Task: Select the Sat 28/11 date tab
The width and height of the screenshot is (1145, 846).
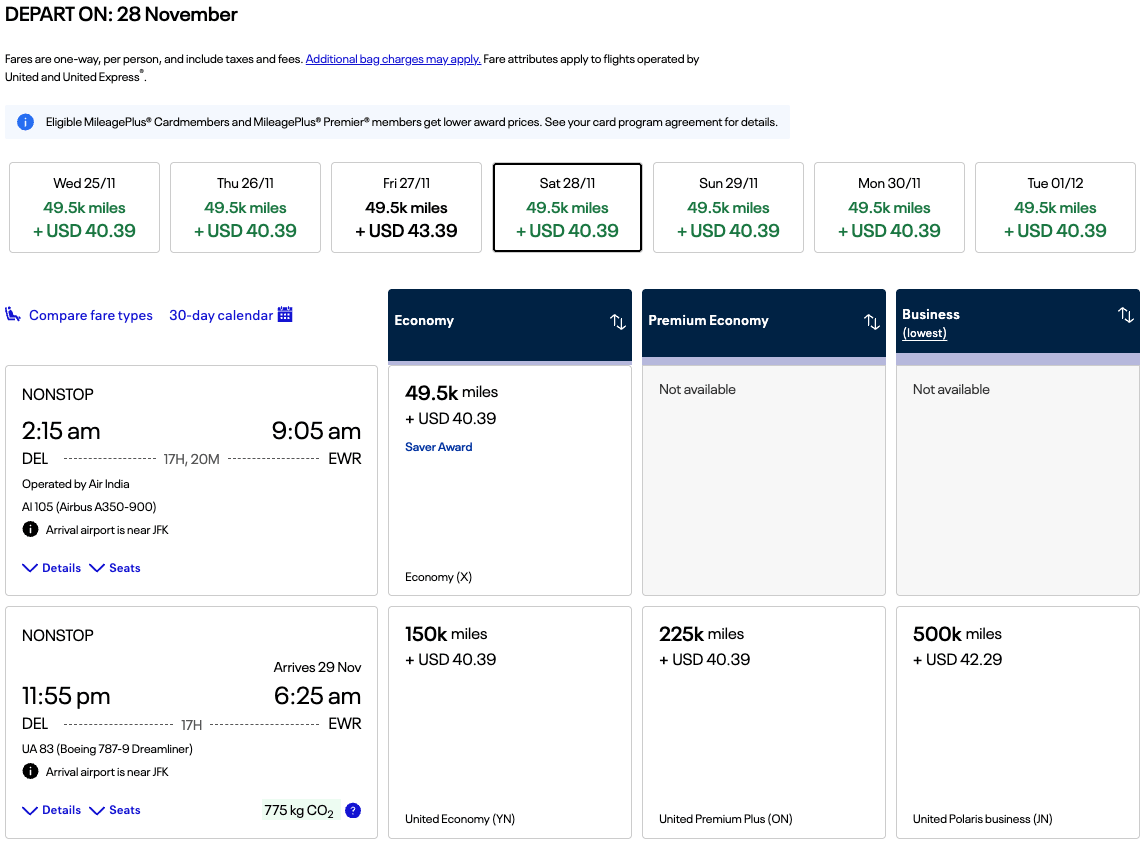Action: click(567, 207)
